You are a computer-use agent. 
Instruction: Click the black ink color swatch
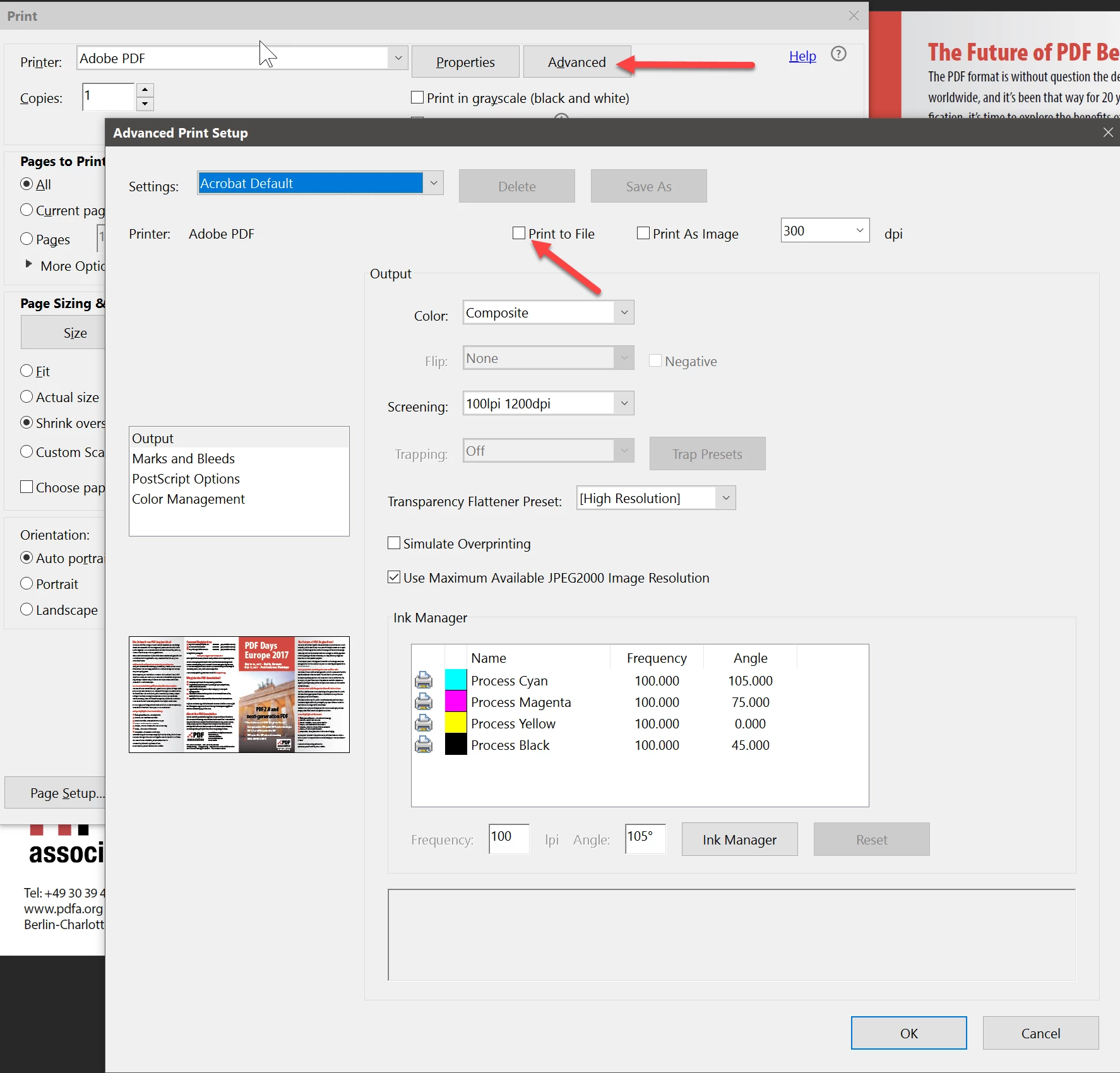pyautogui.click(x=456, y=745)
